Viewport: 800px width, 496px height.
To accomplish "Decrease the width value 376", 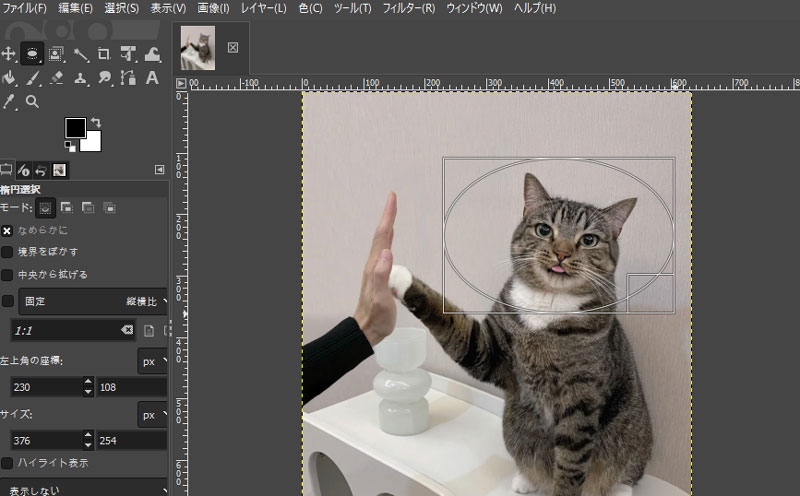I will pyautogui.click(x=88, y=445).
